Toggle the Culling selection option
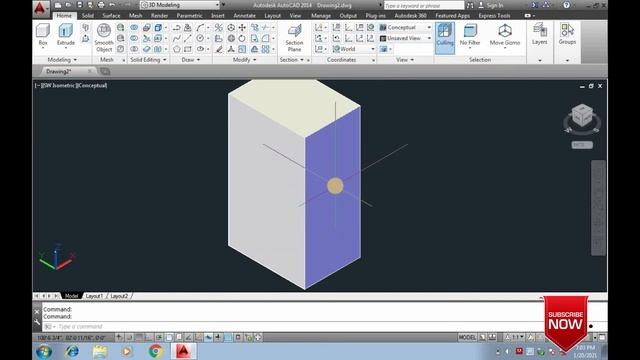 (x=444, y=38)
